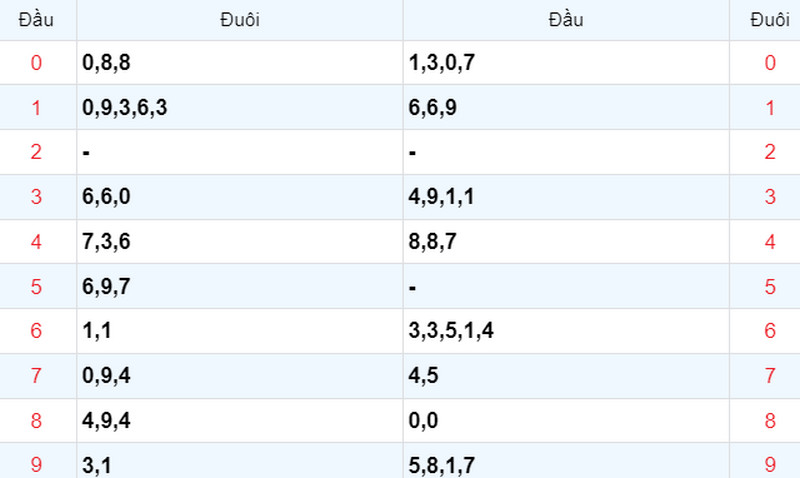
Task: Click red number 6 in right column
Action: click(x=770, y=331)
